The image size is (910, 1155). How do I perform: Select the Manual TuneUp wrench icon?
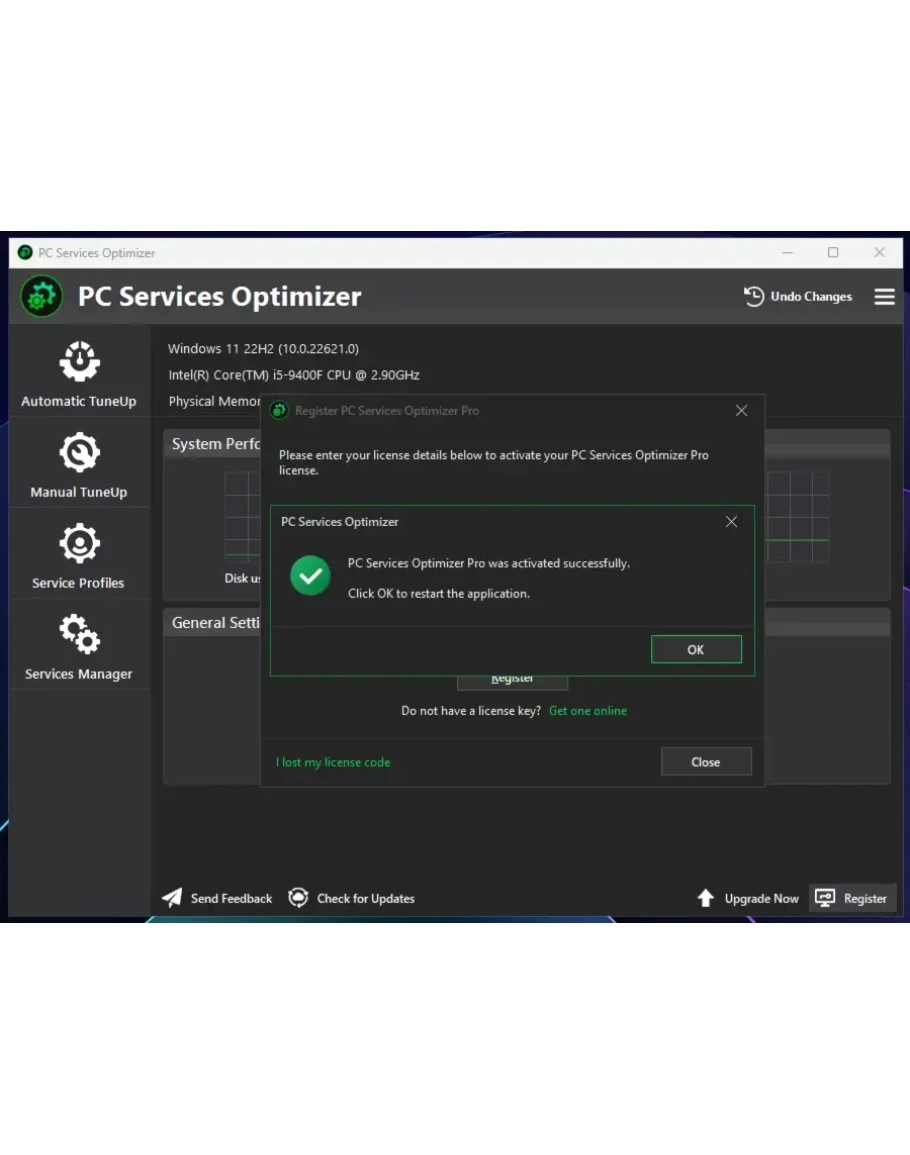click(x=79, y=453)
